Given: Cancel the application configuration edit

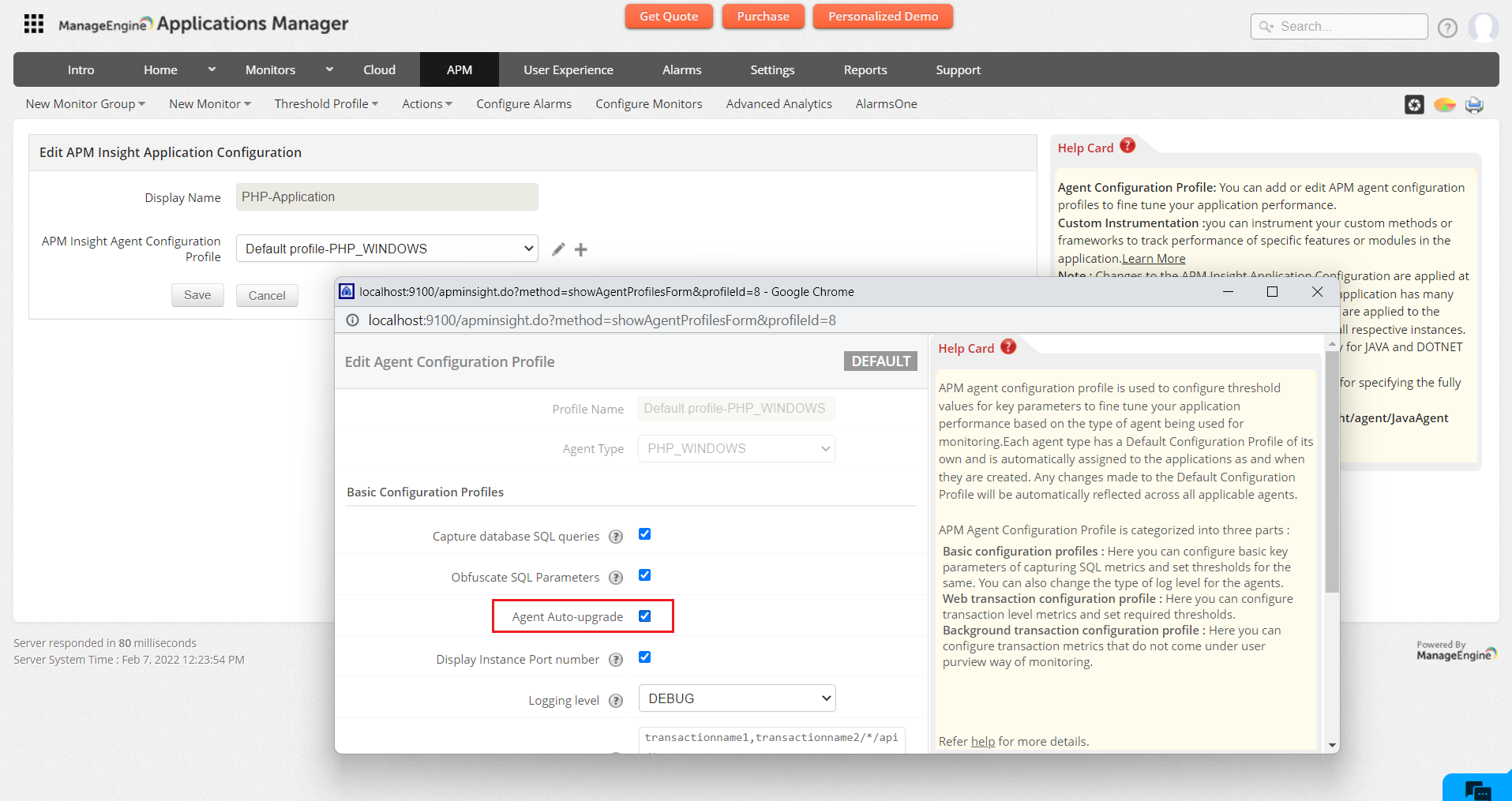Looking at the screenshot, I should click(x=267, y=295).
